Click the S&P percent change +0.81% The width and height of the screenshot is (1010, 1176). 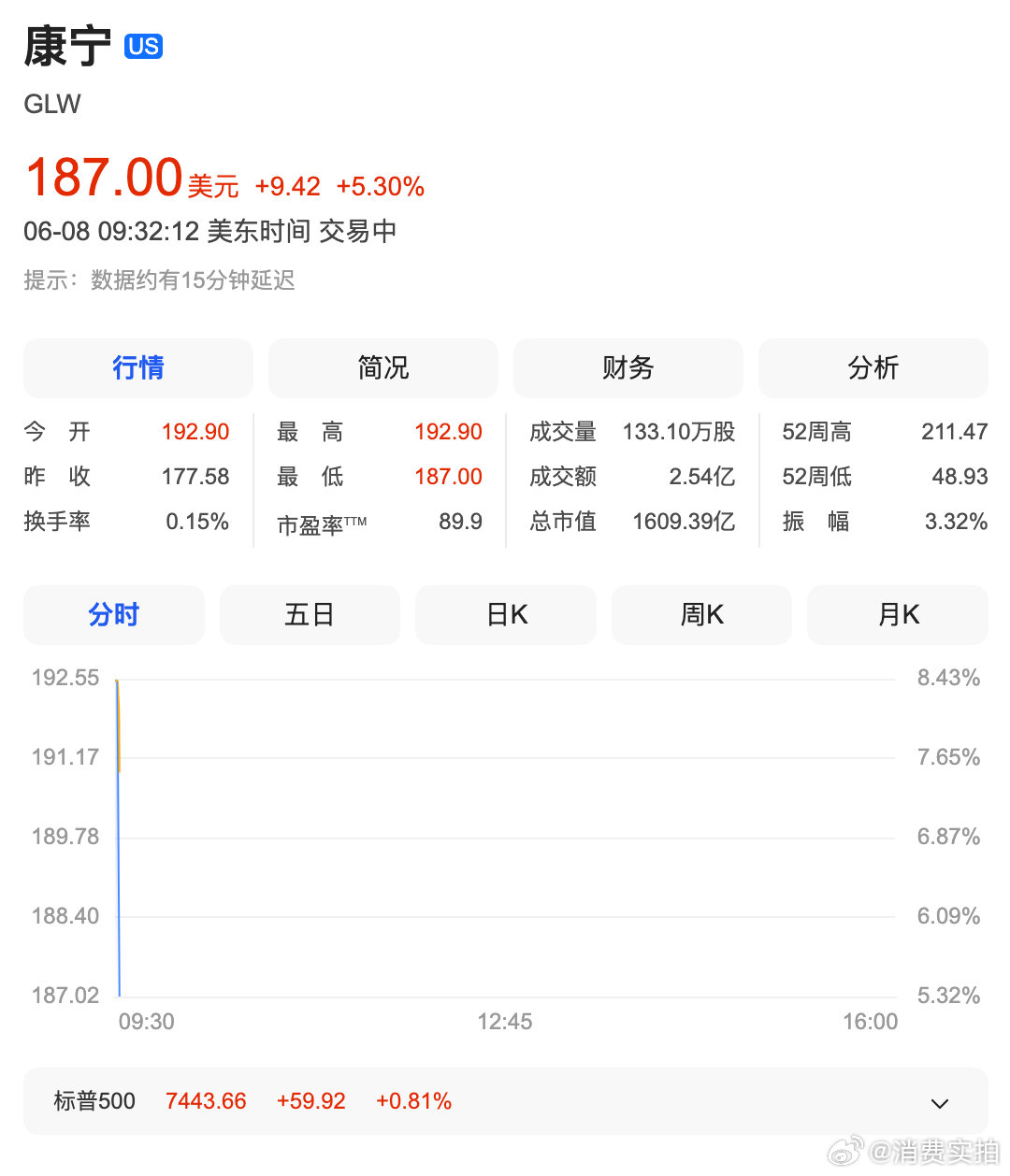pyautogui.click(x=414, y=1101)
